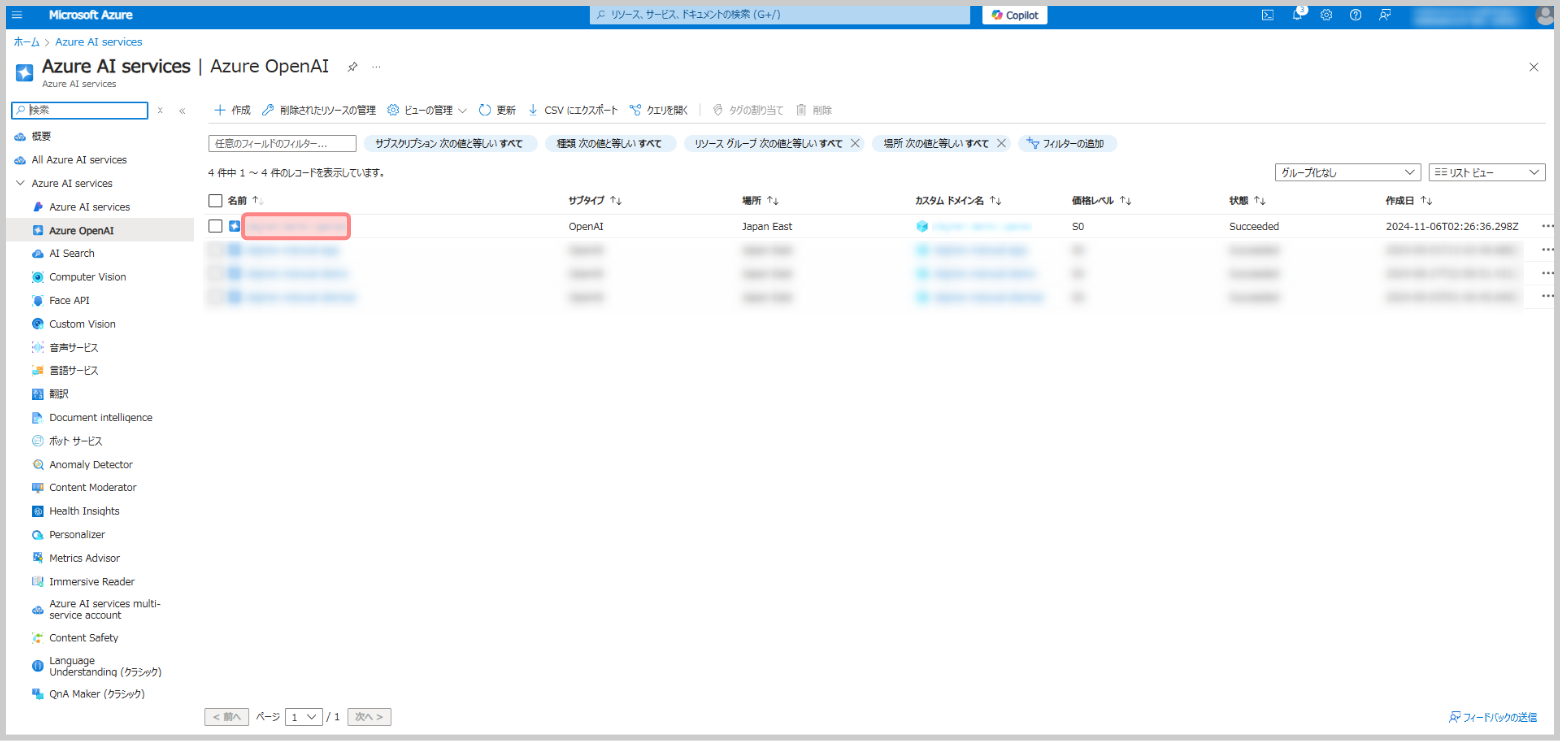Remove the リソース グループ filter with X
The image size is (1560, 741).
[x=855, y=144]
